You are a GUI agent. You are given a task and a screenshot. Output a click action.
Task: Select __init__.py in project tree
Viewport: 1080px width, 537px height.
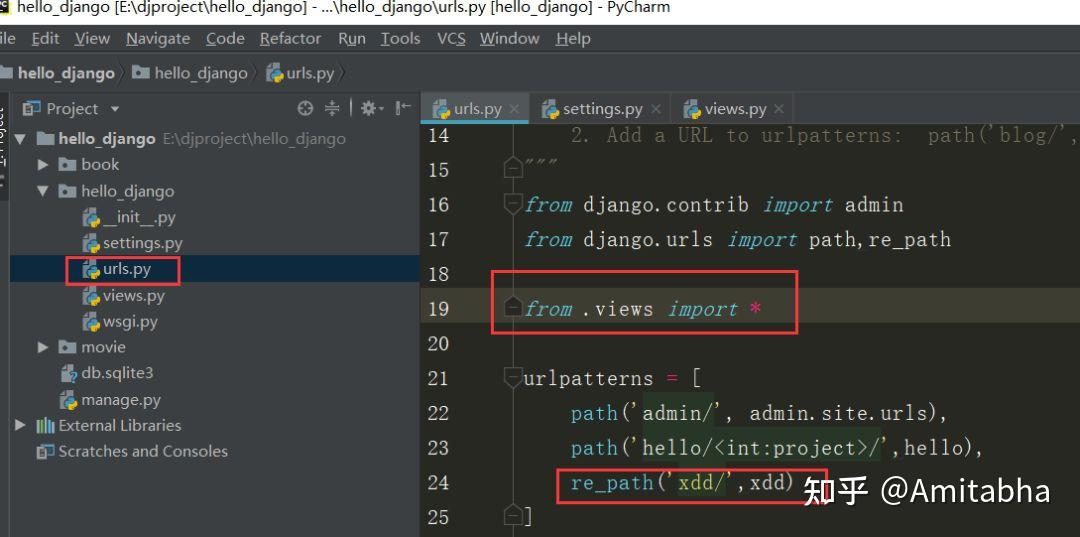coord(138,218)
